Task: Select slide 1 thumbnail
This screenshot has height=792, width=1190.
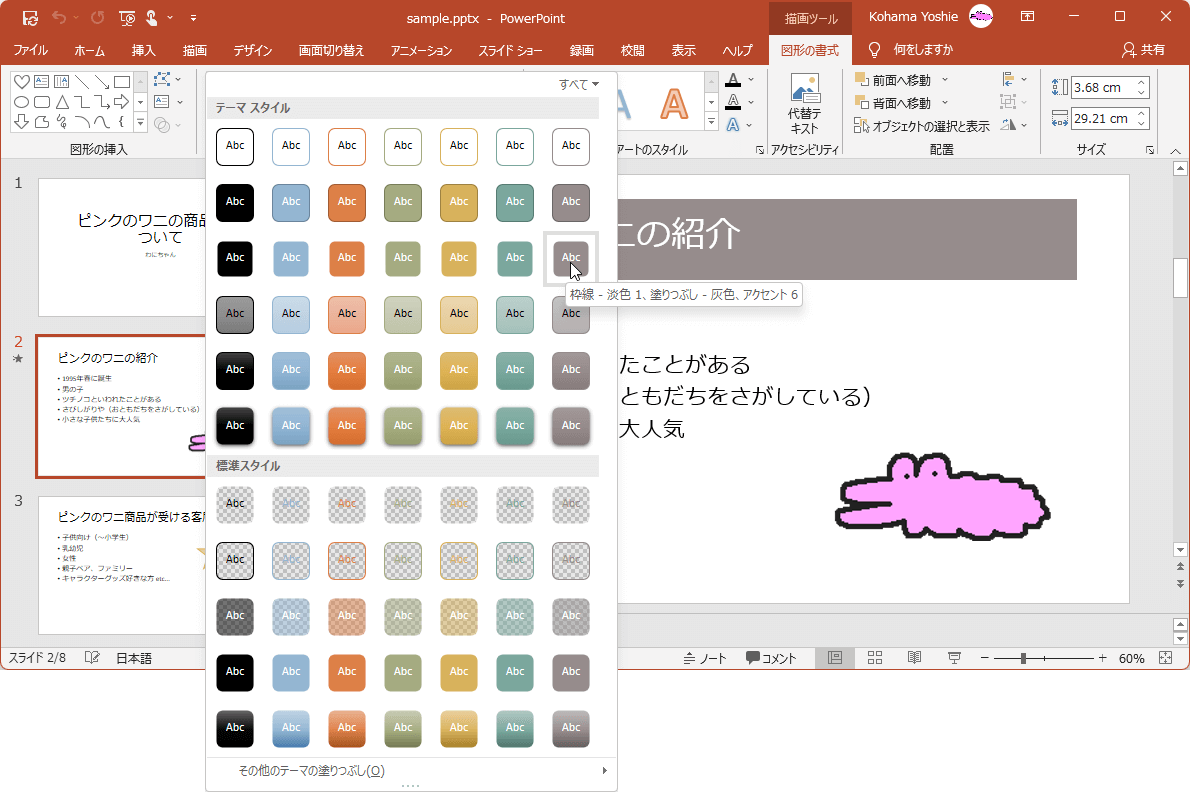Action: pos(122,247)
